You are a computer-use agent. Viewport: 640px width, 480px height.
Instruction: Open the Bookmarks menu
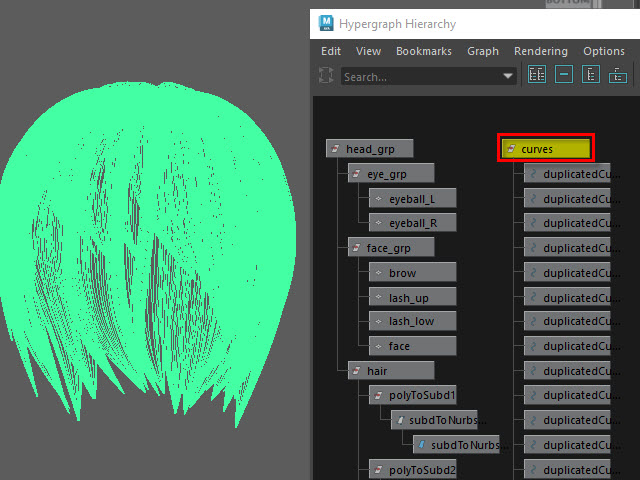[423, 51]
